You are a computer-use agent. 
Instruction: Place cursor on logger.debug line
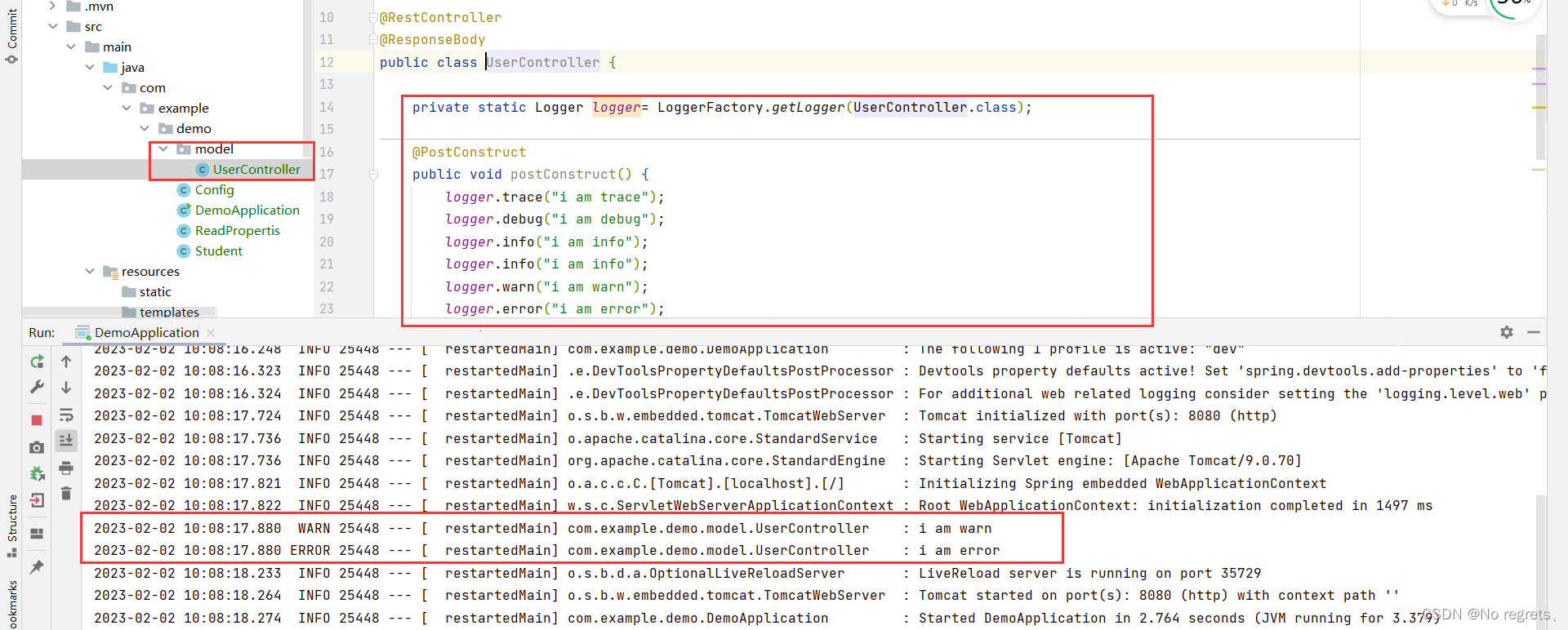click(x=555, y=219)
